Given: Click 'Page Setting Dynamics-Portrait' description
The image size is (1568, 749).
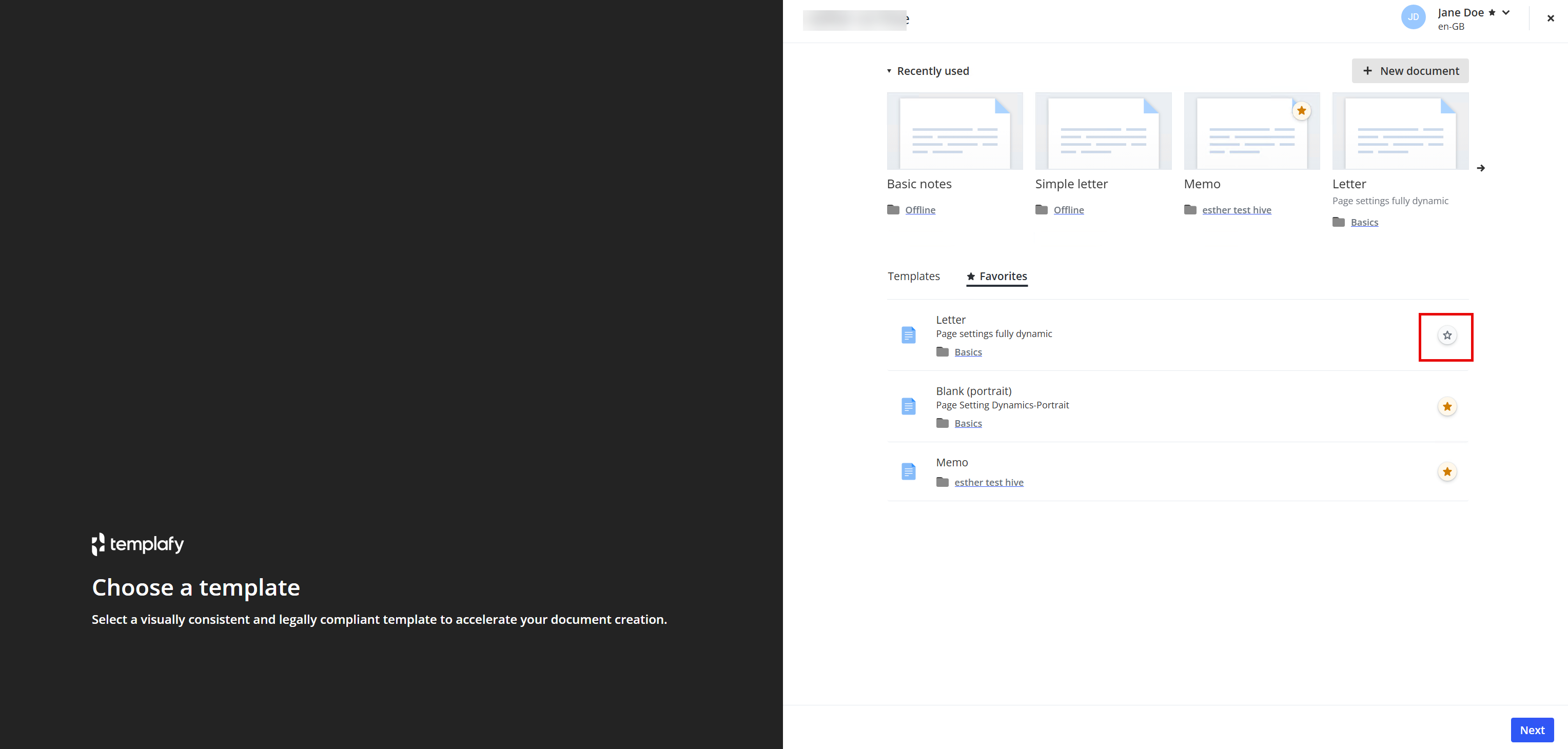Looking at the screenshot, I should tap(1003, 405).
